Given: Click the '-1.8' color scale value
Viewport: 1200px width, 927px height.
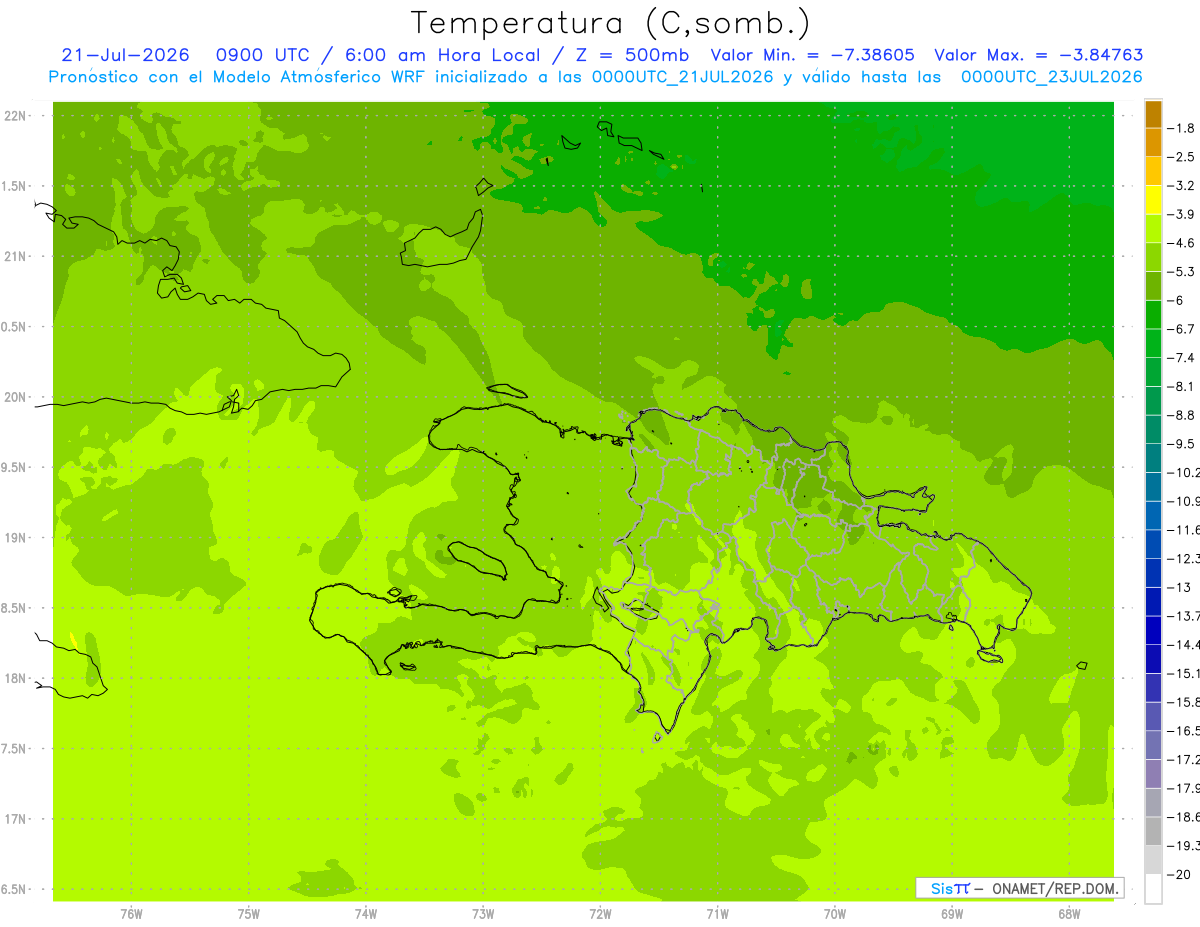Looking at the screenshot, I should click(x=1181, y=128).
